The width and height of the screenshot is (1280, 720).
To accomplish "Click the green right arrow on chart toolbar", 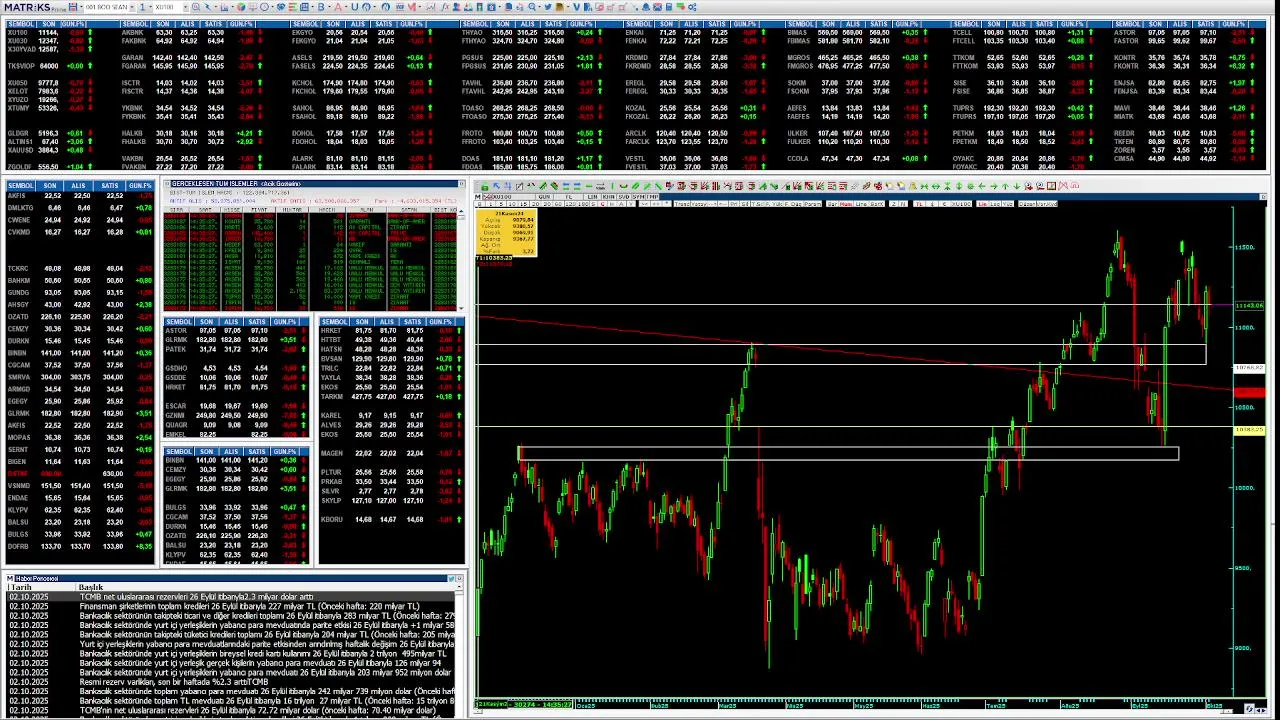I will click(x=993, y=186).
